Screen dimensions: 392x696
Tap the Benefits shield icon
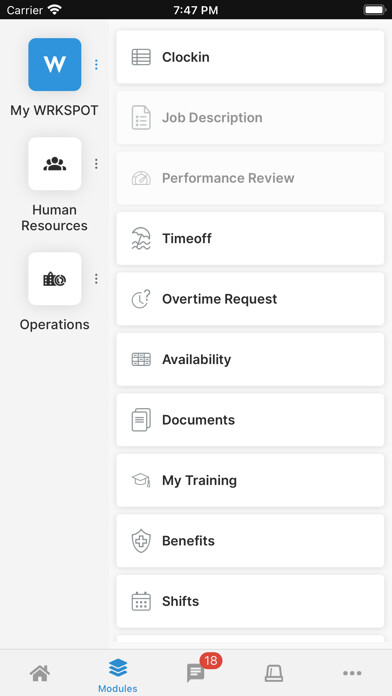(x=141, y=541)
